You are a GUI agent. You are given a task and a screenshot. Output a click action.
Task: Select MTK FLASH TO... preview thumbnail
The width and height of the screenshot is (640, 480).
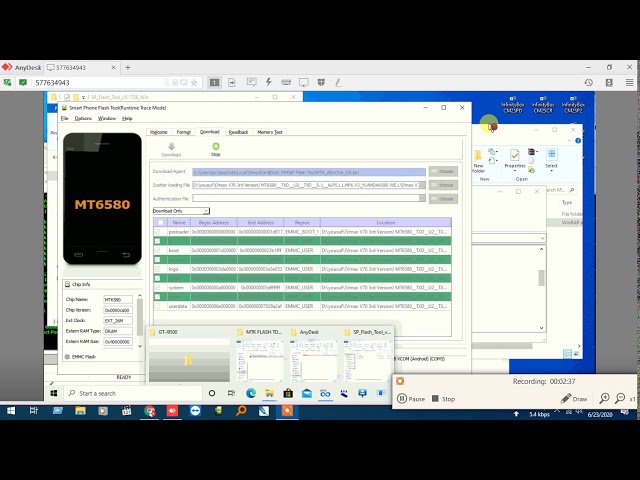pyautogui.click(x=260, y=357)
